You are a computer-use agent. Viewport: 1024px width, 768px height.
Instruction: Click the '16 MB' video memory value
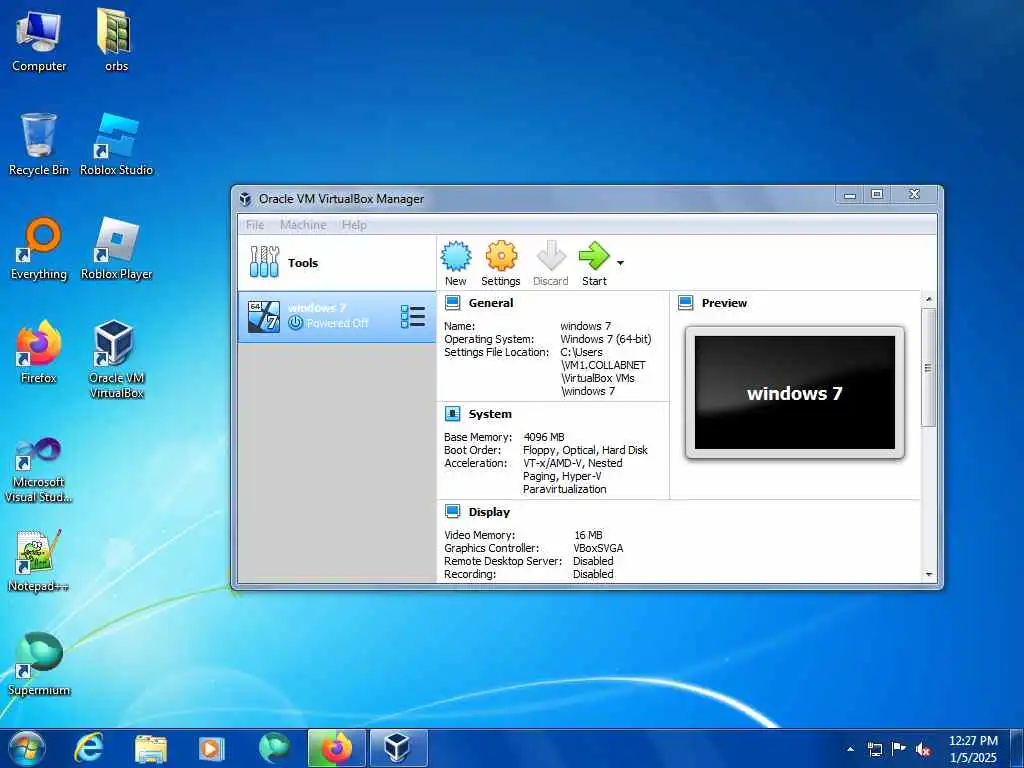tap(588, 535)
